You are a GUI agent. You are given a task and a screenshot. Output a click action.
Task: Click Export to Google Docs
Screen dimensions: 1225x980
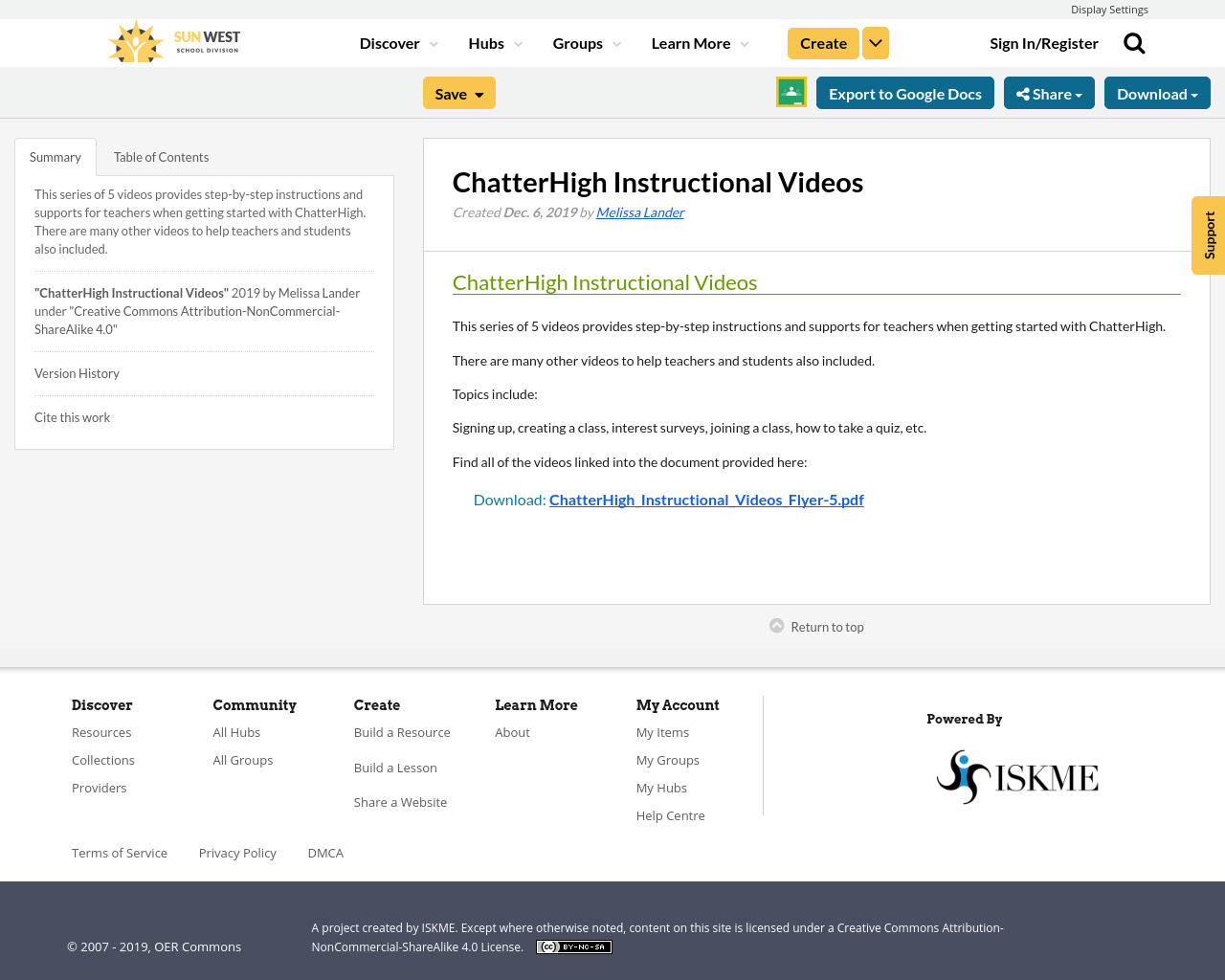click(x=905, y=92)
